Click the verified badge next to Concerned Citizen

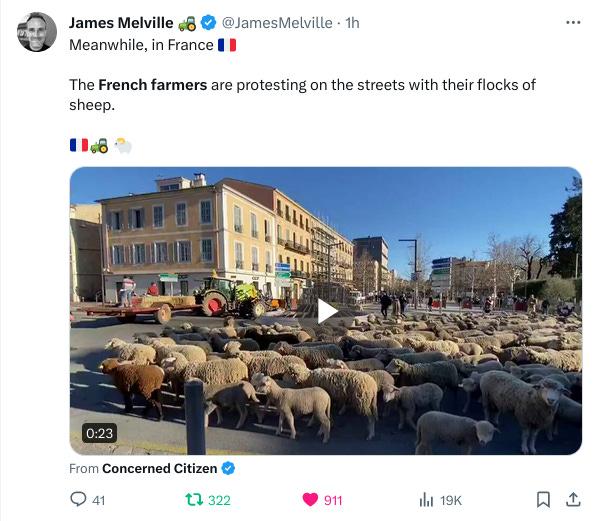tap(228, 468)
